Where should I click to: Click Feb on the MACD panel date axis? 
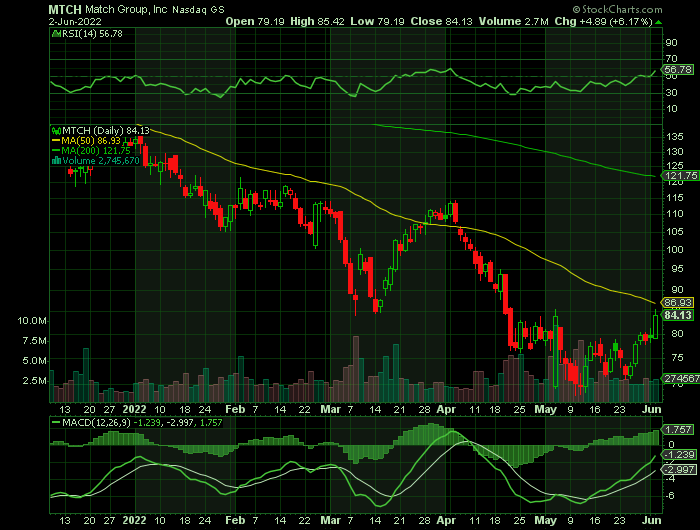(x=235, y=521)
